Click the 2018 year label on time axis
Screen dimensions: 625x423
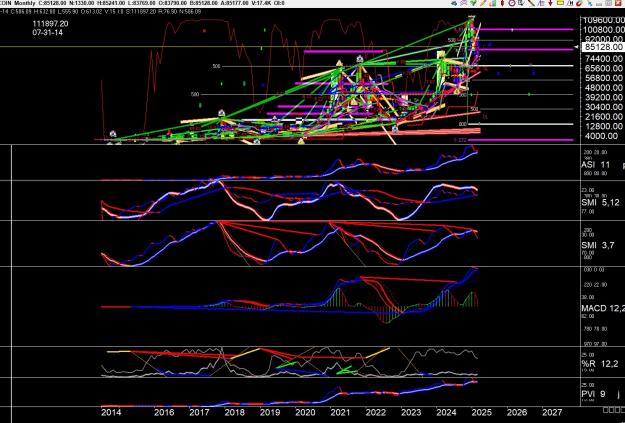(x=235, y=412)
